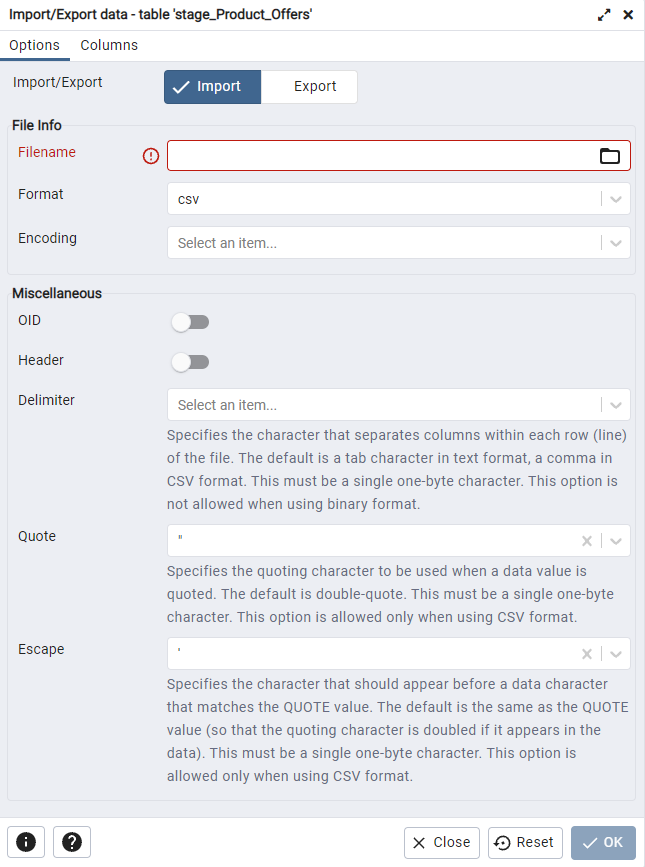Select the Options tab
645x867 pixels.
34,45
